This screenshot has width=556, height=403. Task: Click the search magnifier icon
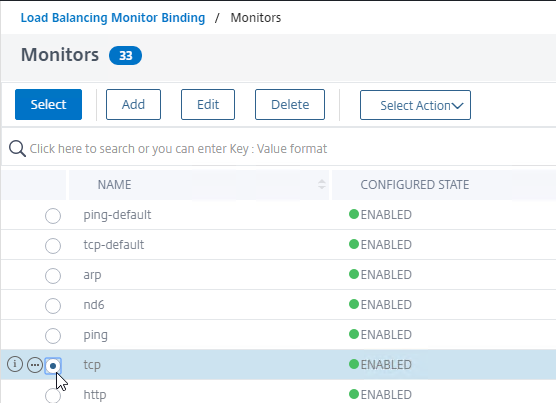pyautogui.click(x=17, y=149)
